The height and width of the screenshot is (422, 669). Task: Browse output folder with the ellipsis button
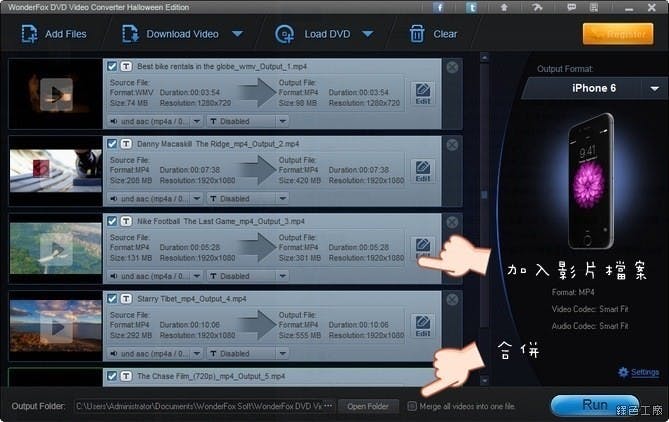click(x=329, y=406)
